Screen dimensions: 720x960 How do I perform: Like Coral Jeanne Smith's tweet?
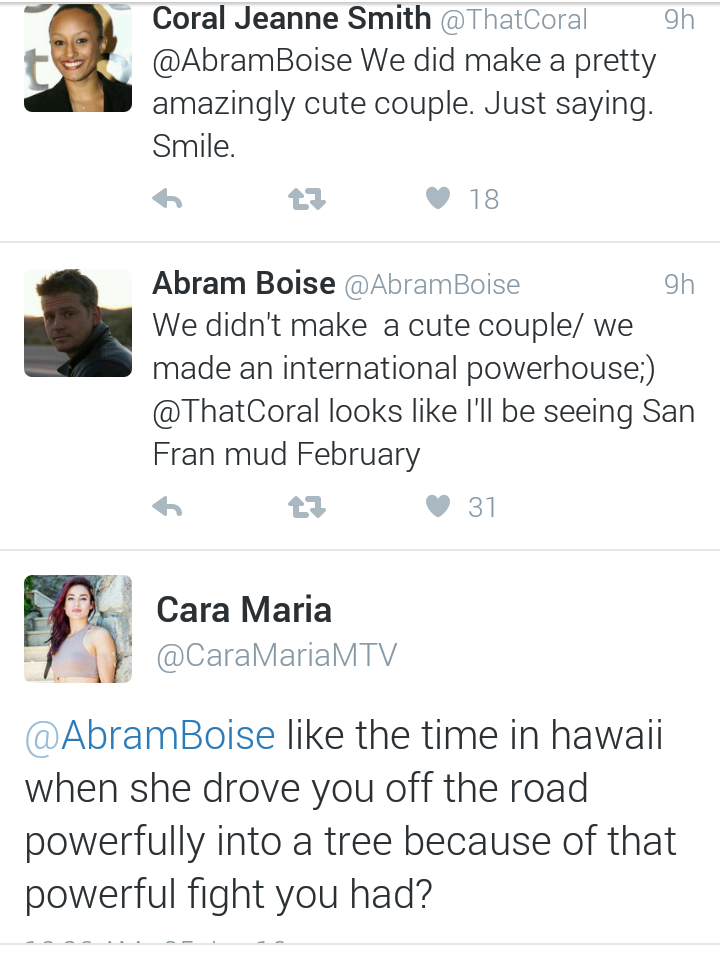[x=438, y=198]
